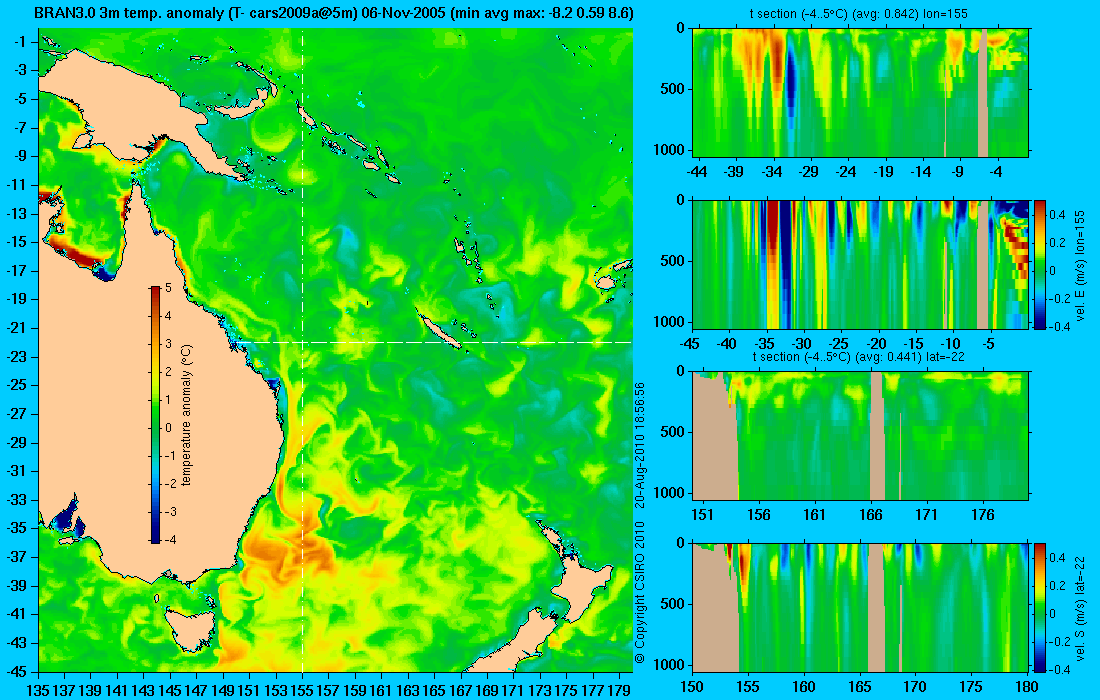Viewport: 1100px width, 700px height.
Task: Click '0.2' tick on vel. S colorbar
Action: click(x=1057, y=586)
